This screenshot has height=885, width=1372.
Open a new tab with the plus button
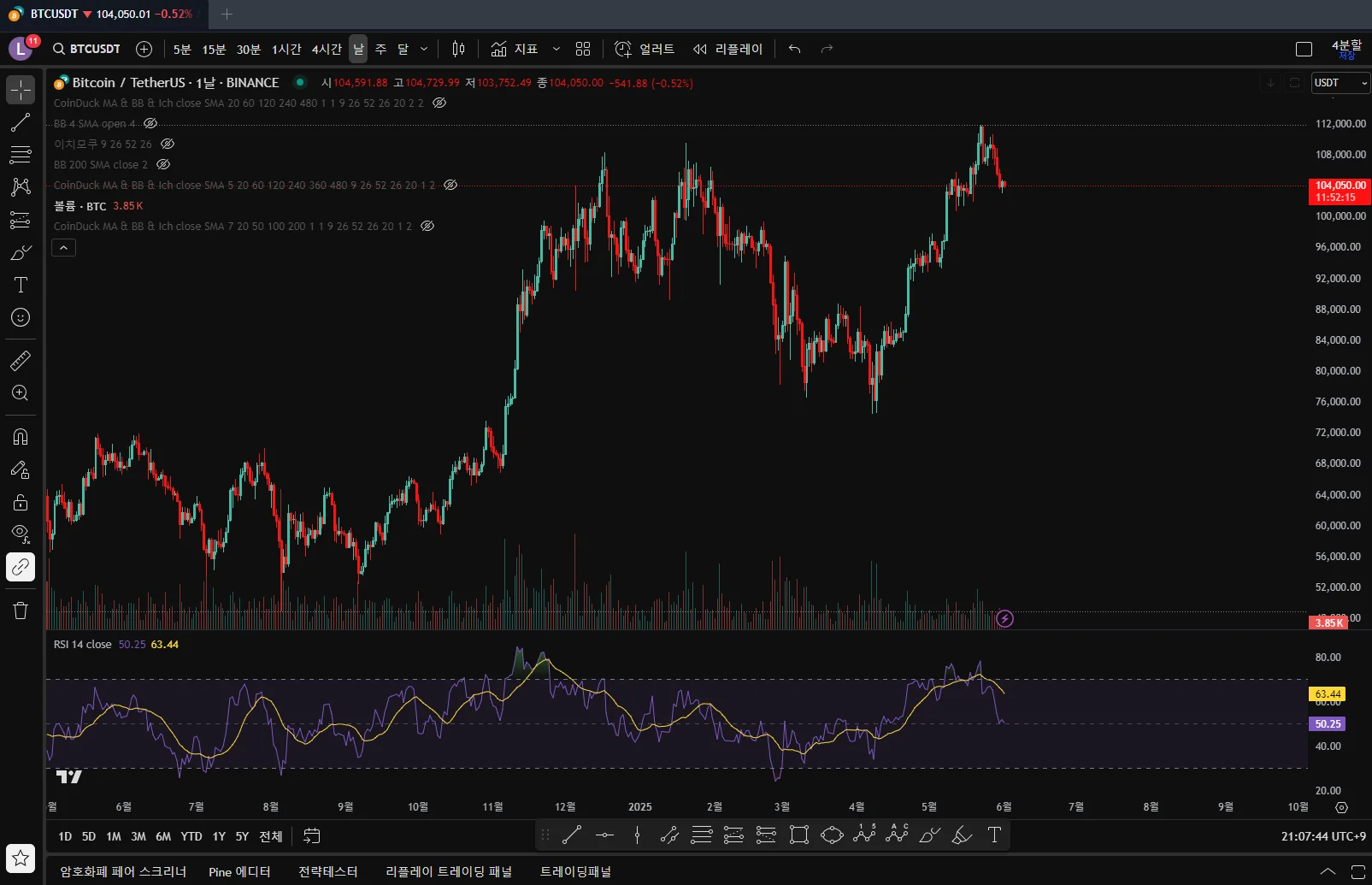[x=227, y=15]
